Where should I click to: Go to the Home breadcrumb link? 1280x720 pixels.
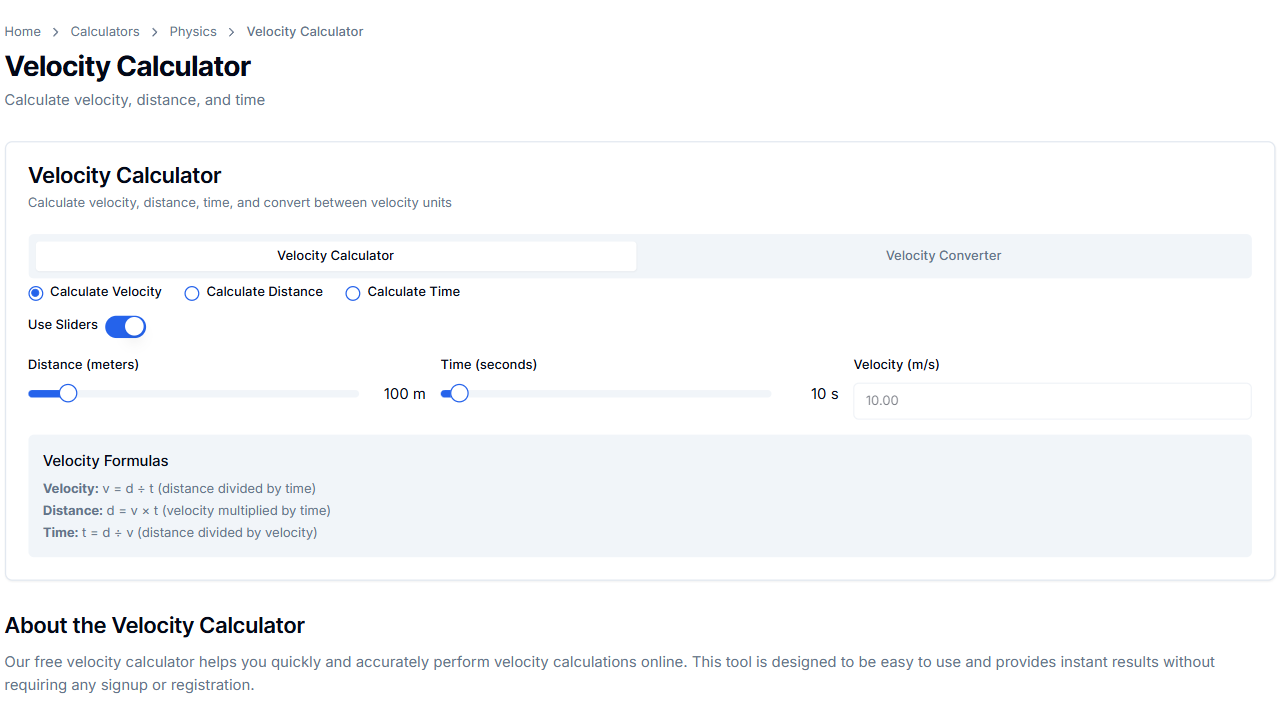point(23,32)
